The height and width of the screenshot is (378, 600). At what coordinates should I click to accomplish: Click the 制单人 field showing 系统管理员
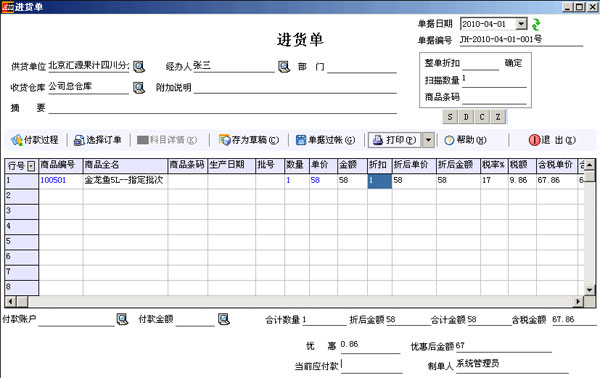point(512,365)
